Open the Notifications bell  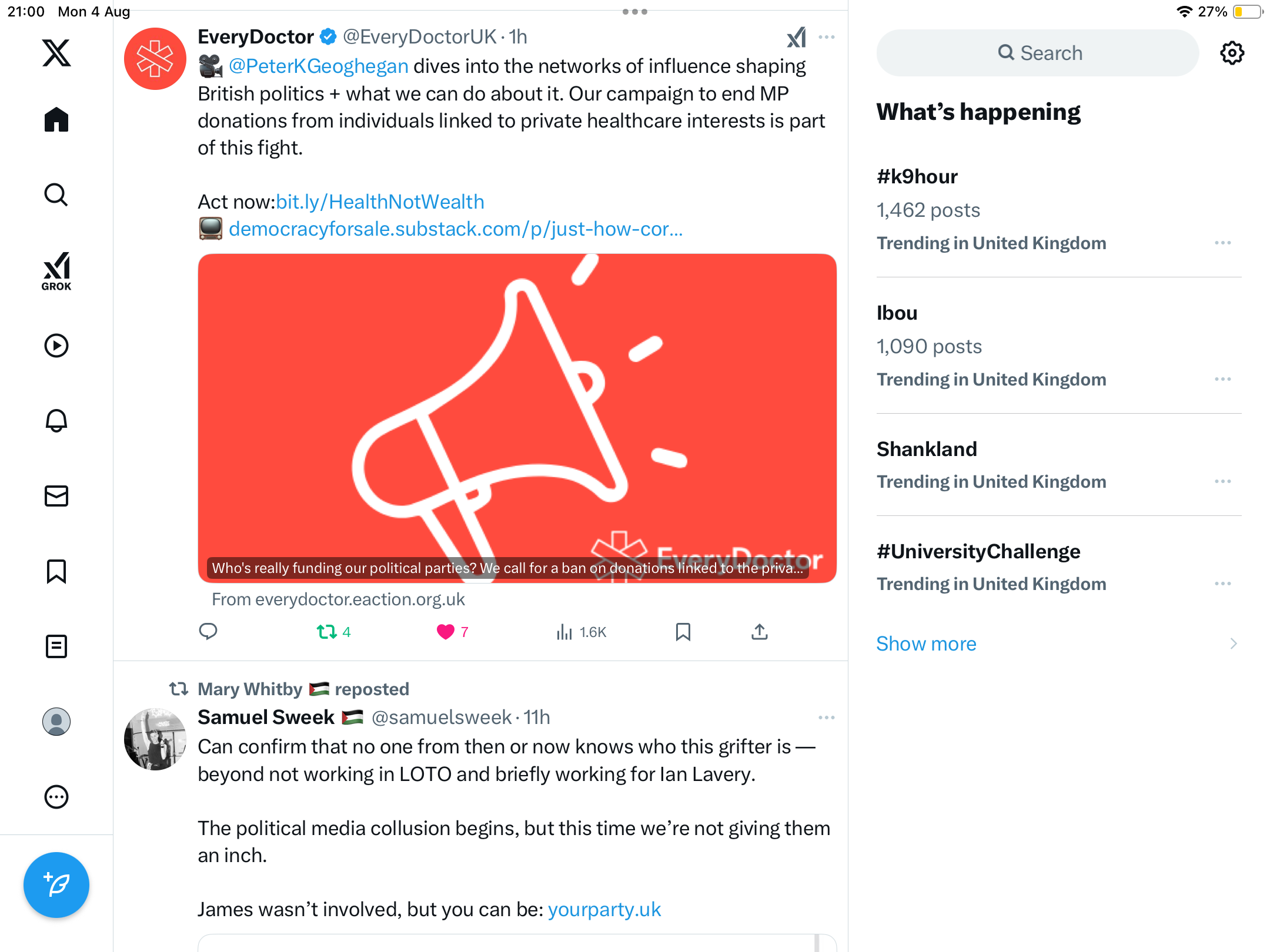coord(56,421)
